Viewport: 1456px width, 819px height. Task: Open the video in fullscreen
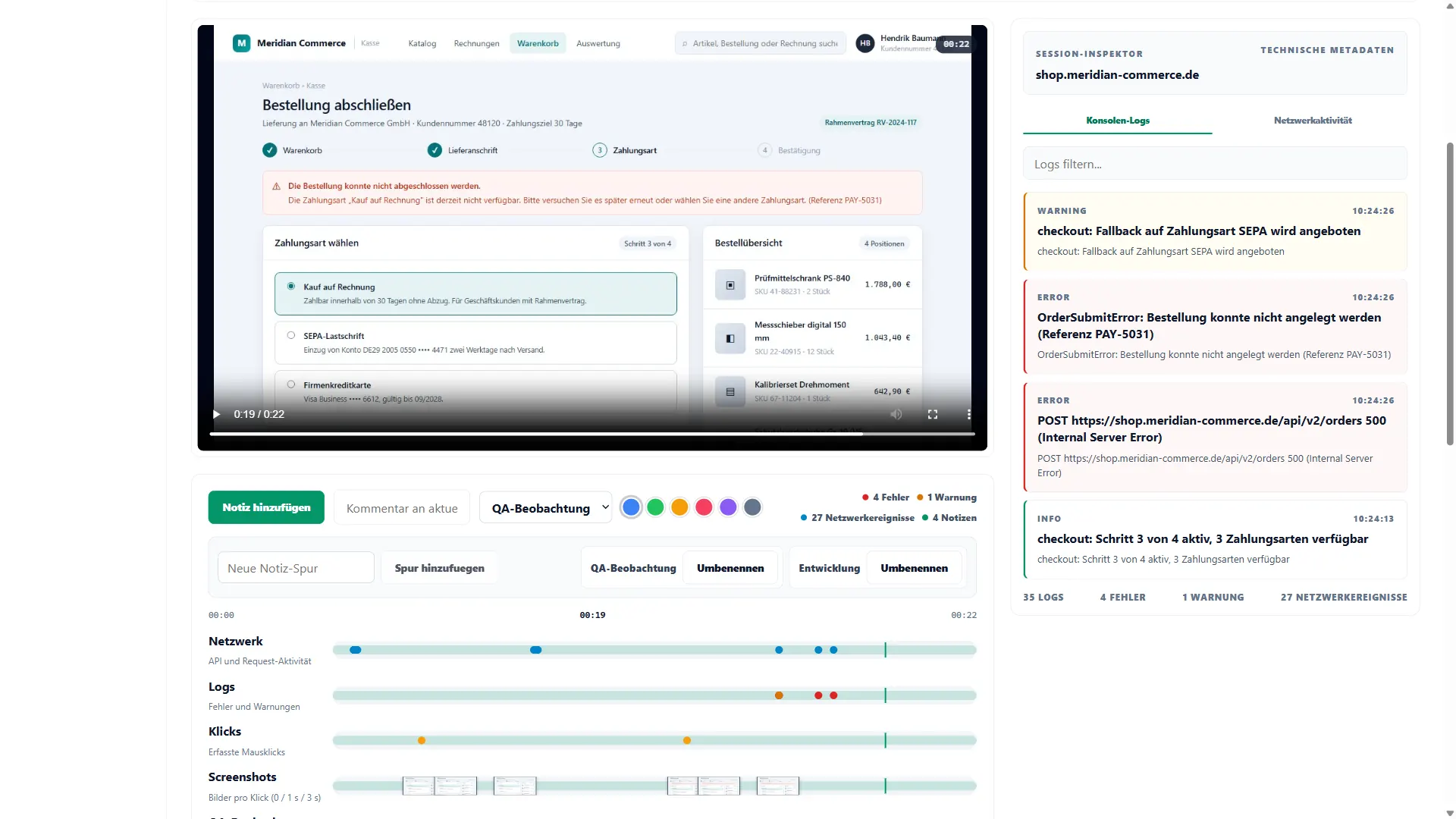(933, 414)
